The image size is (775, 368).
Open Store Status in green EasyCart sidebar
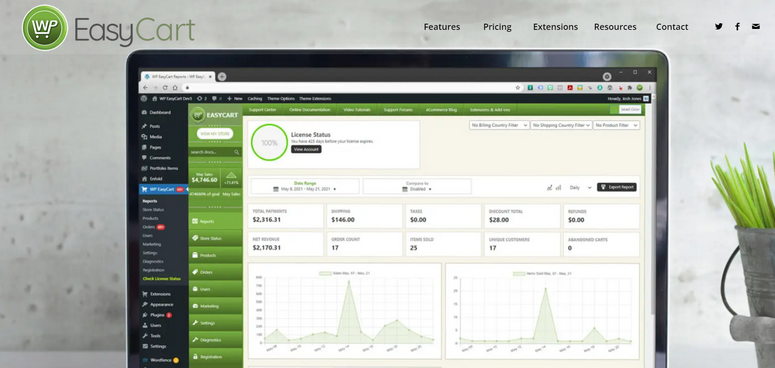pos(215,239)
